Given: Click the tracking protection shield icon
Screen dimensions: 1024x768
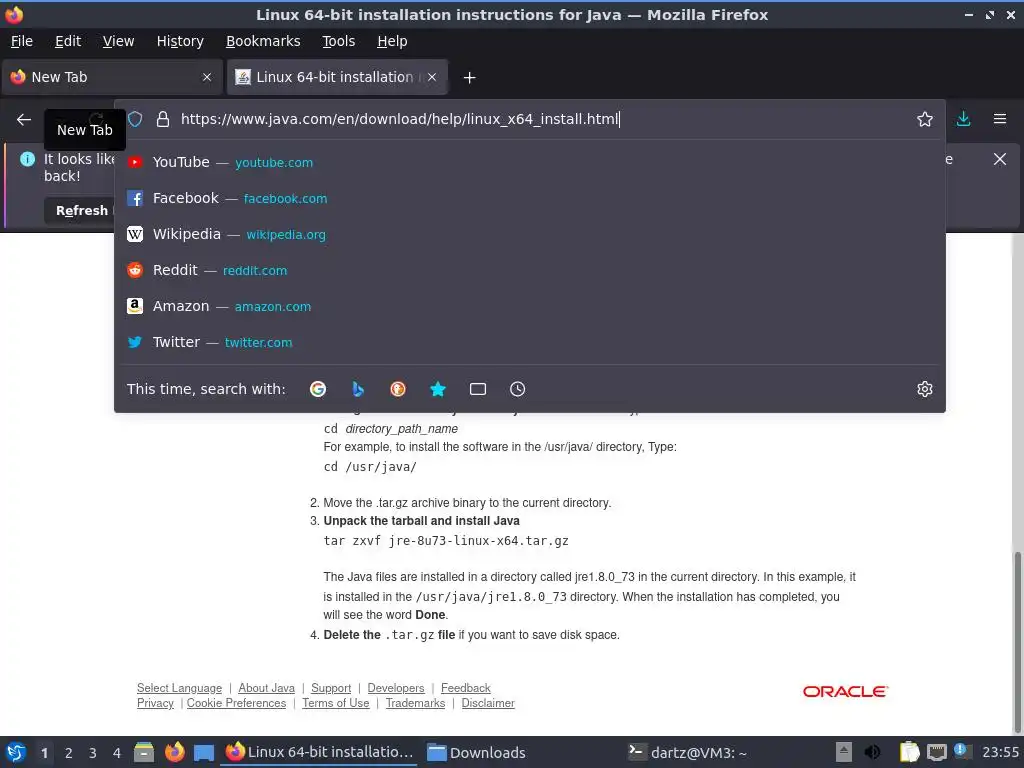Looking at the screenshot, I should coord(135,120).
